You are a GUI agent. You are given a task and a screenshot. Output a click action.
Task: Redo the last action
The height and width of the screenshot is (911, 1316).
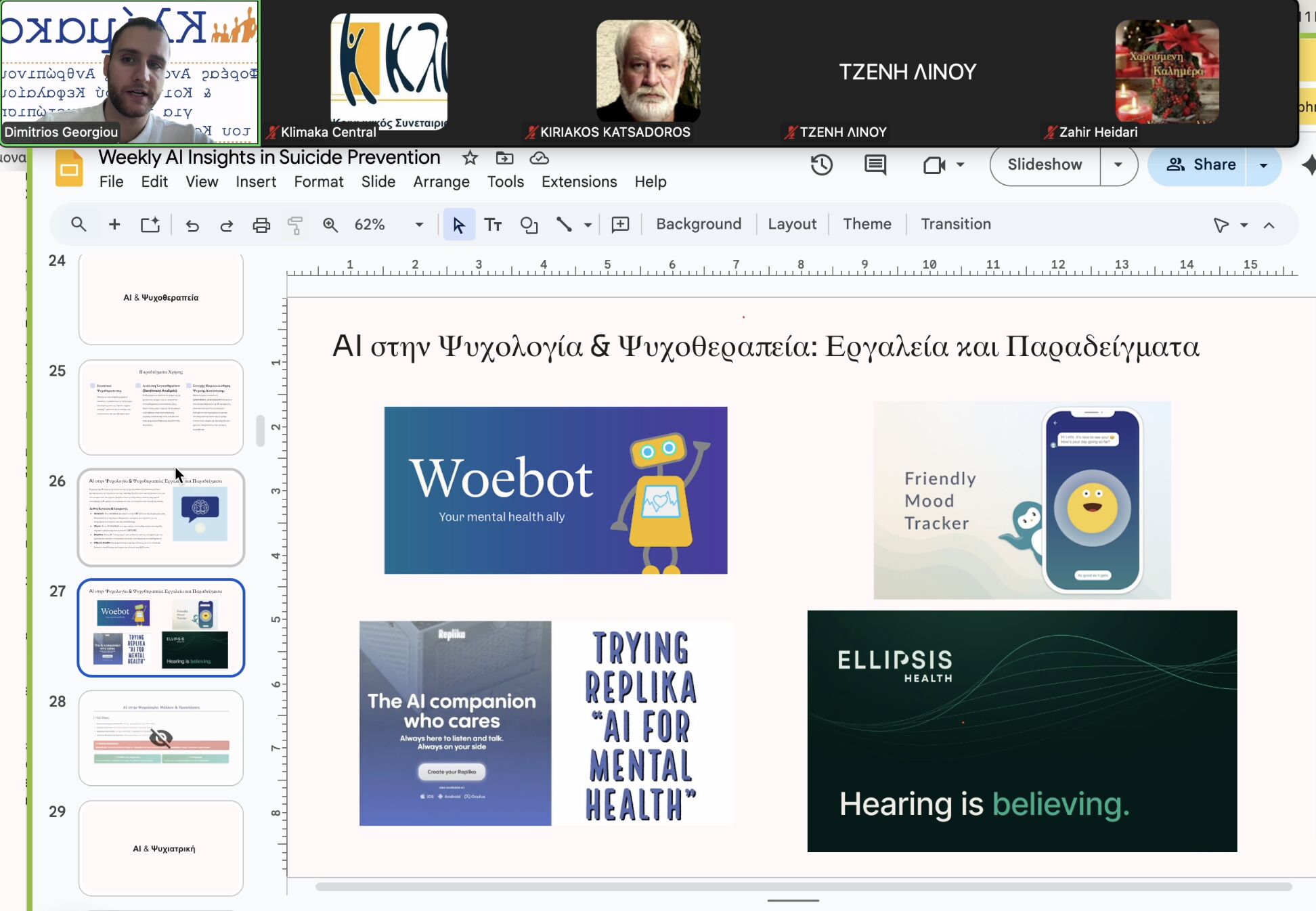point(226,225)
